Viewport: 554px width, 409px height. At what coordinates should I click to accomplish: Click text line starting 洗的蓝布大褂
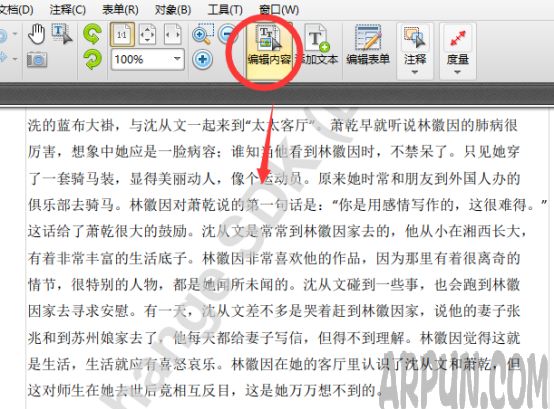tap(273, 125)
